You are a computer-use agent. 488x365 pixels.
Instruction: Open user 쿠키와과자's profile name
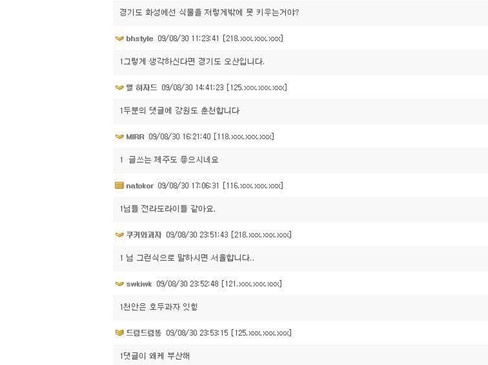[144, 235]
